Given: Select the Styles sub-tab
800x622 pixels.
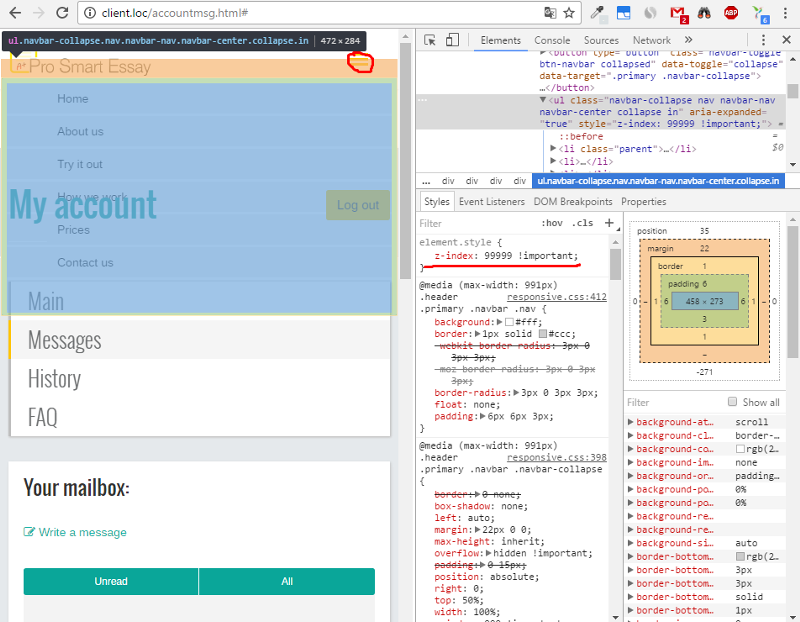Looking at the screenshot, I should point(437,202).
